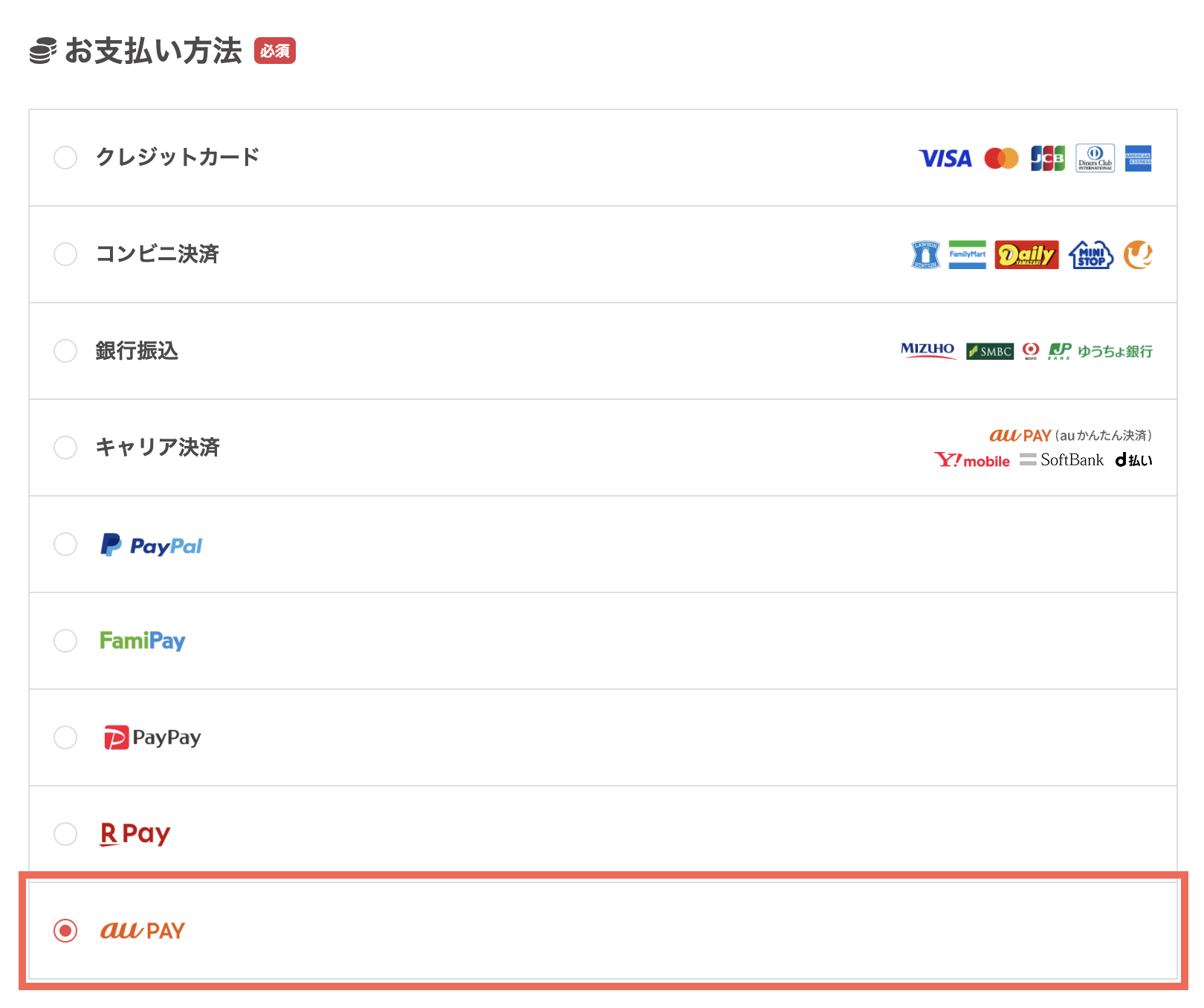Select the bank transfer (銀行振込) radio button
The image size is (1204, 1008).
point(65,351)
